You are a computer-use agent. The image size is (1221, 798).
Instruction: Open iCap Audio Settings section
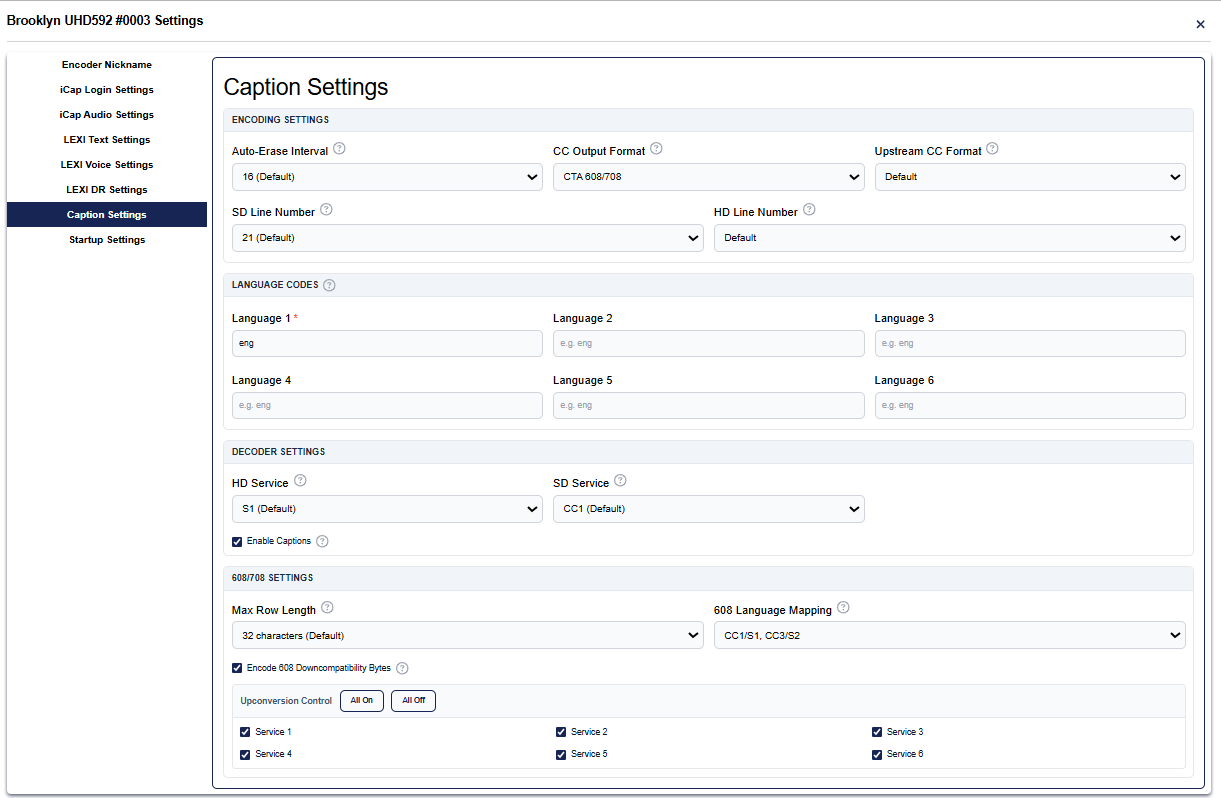(107, 115)
